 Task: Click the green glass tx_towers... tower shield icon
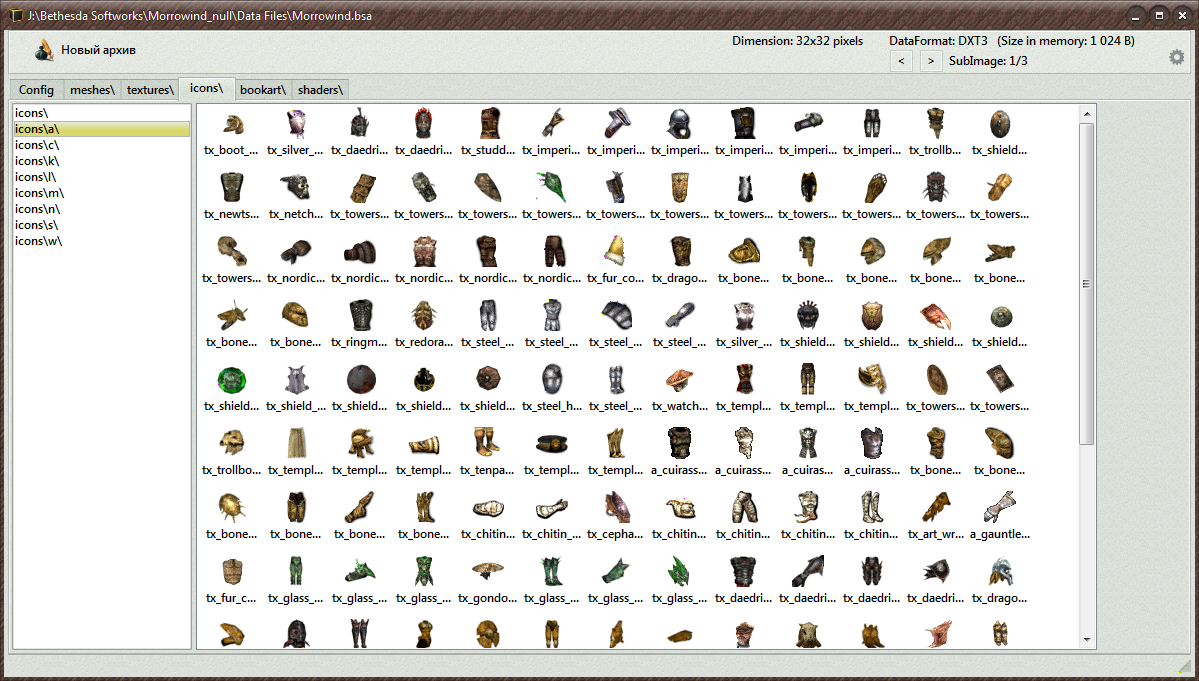click(552, 188)
